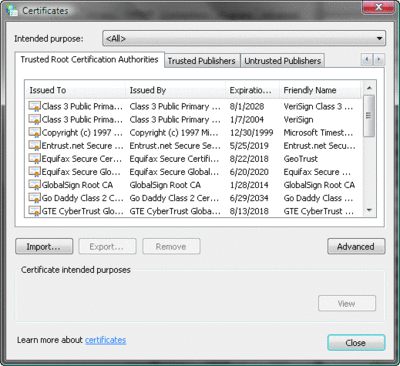
Task: Close the Certificates window with X
Action: (x=378, y=7)
